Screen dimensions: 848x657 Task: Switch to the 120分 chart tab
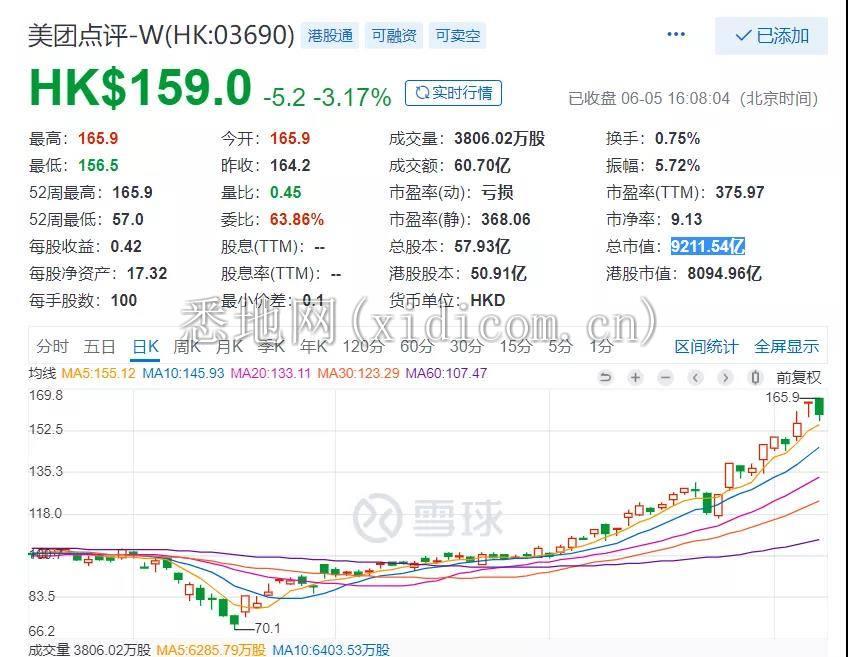363,346
